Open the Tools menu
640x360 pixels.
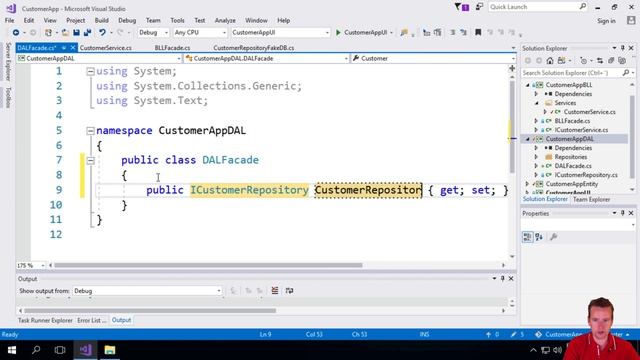click(177, 20)
